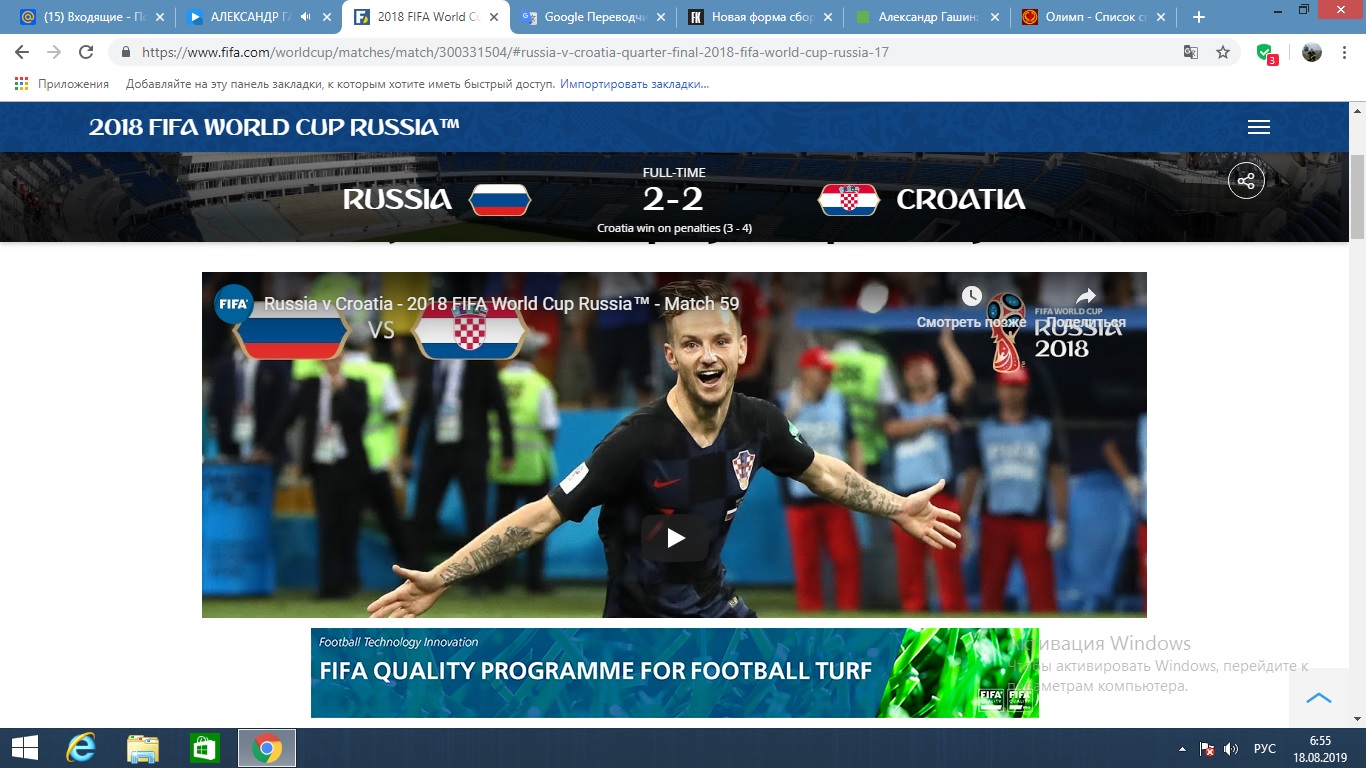Switch to the Google Переводчик tab
Image resolution: width=1366 pixels, height=768 pixels.
coord(592,17)
